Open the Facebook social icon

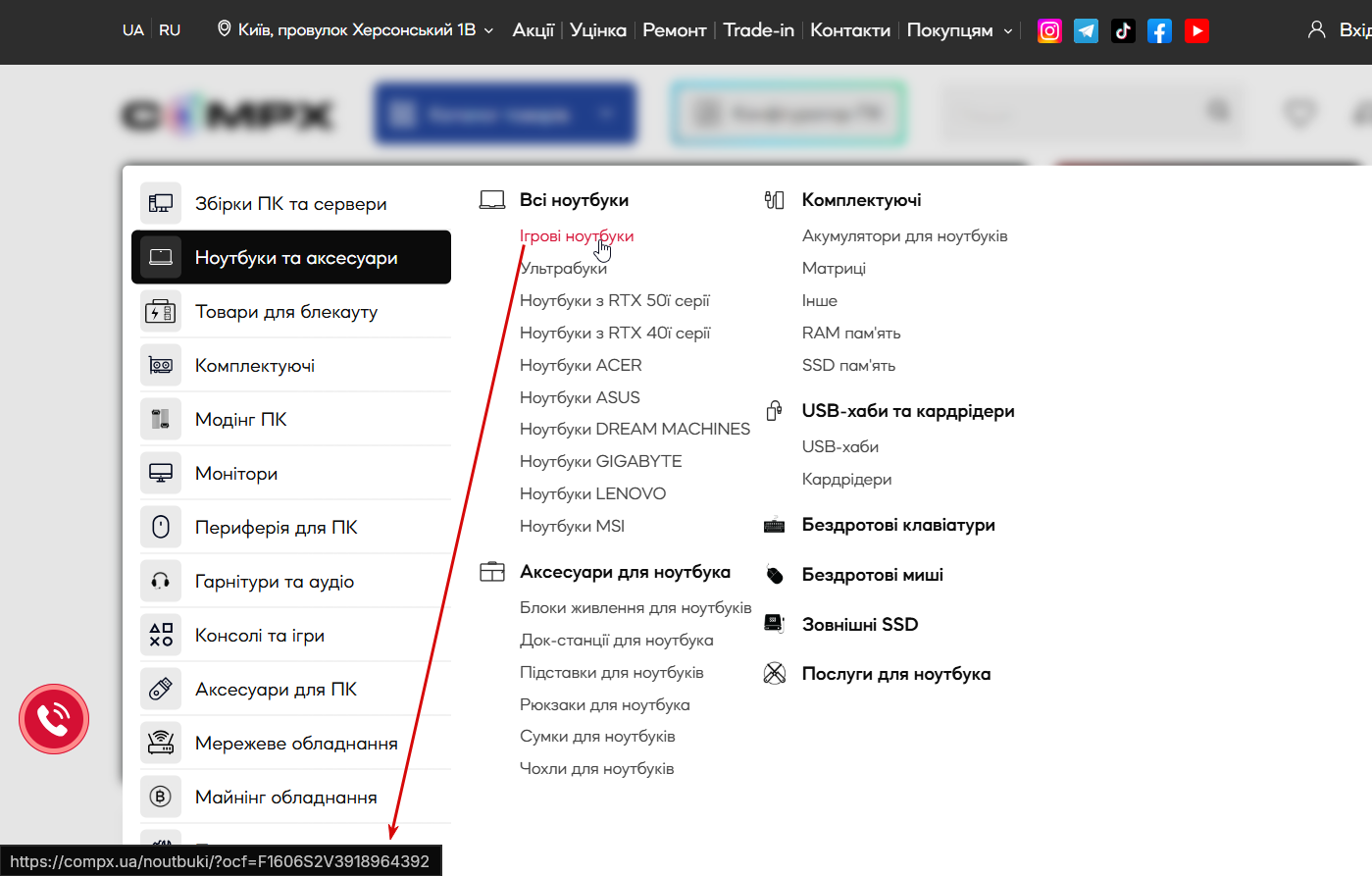1159,31
